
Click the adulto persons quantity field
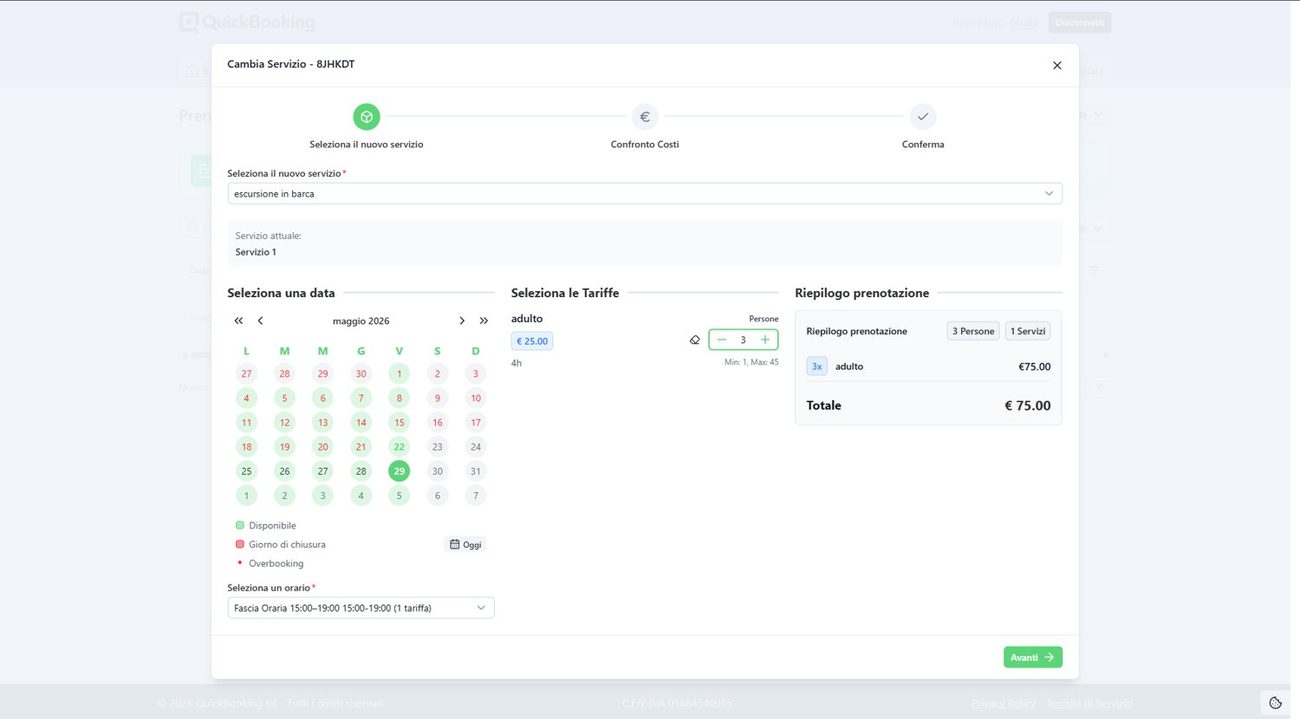click(x=743, y=340)
